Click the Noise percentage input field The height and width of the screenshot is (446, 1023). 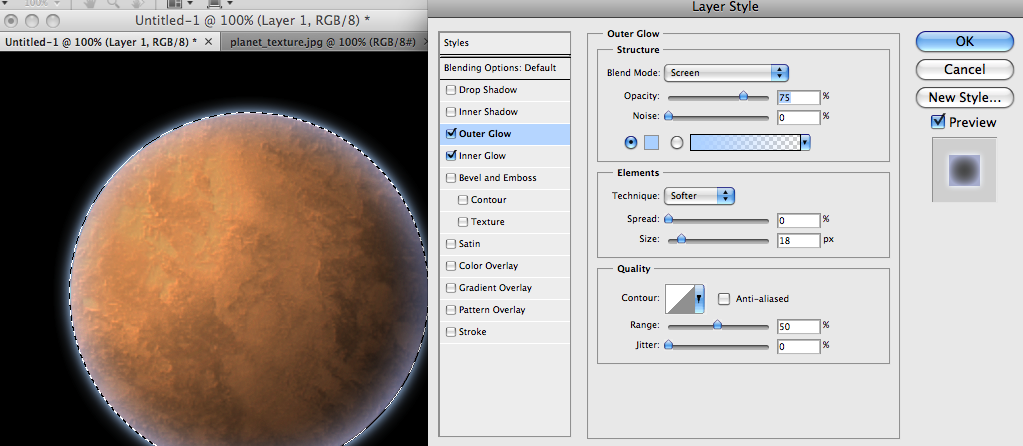pyautogui.click(x=799, y=117)
